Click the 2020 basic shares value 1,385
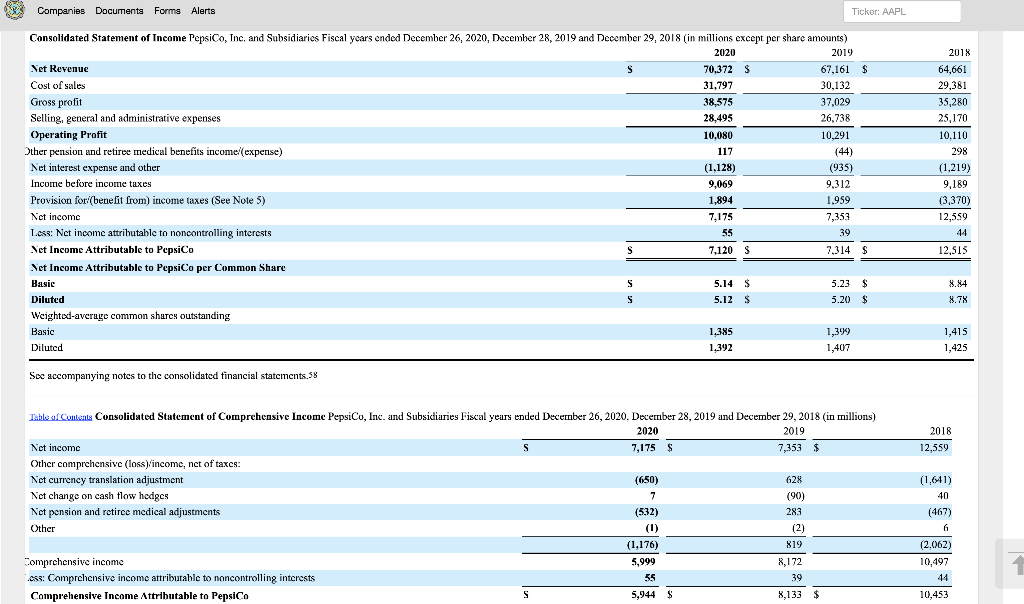Screen dimensions: 1024x604 (x=720, y=332)
